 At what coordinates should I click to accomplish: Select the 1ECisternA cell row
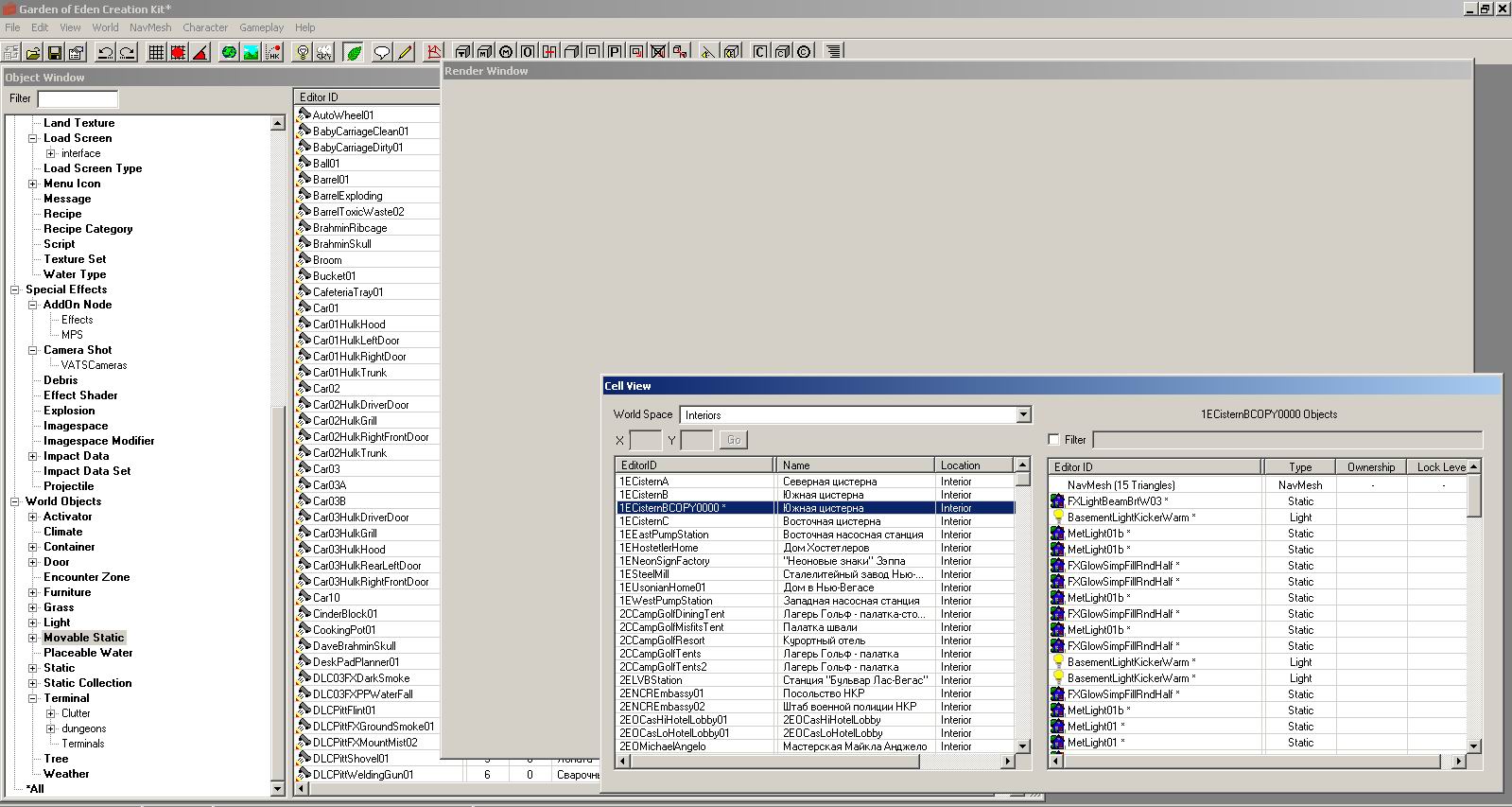[815, 482]
